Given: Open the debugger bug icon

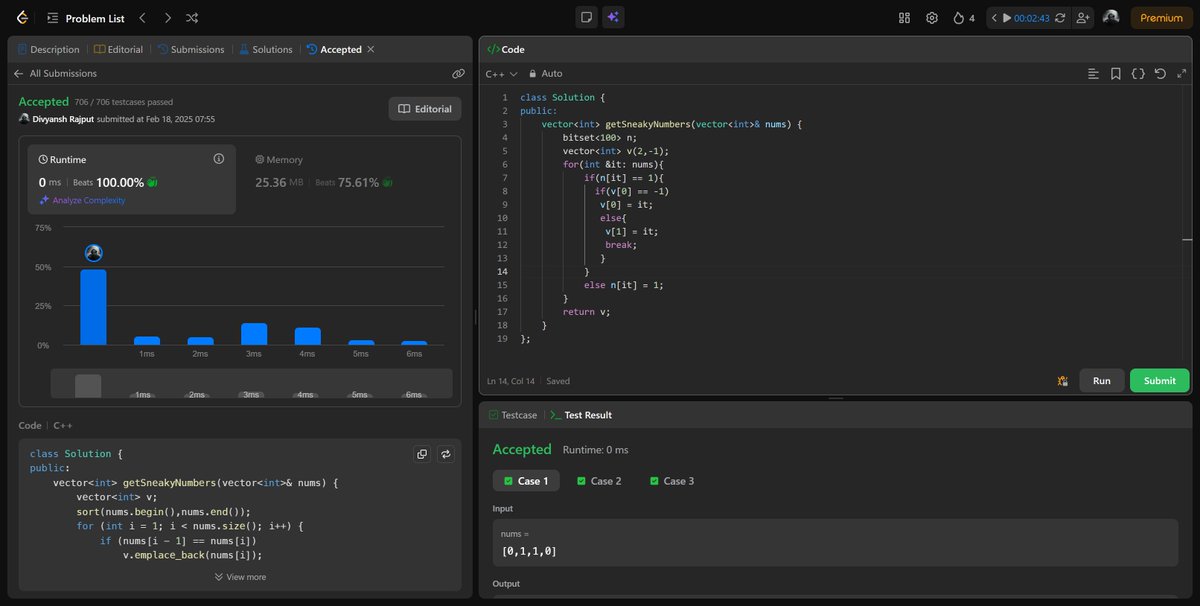Looking at the screenshot, I should [x=1062, y=381].
